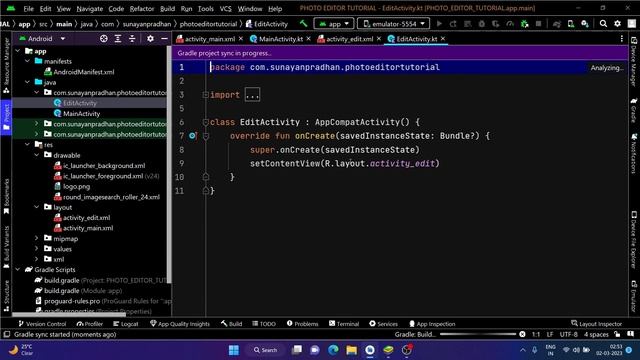The width and height of the screenshot is (640, 360).
Task: Open the emulator-5554 device dropdown
Action: [393, 24]
